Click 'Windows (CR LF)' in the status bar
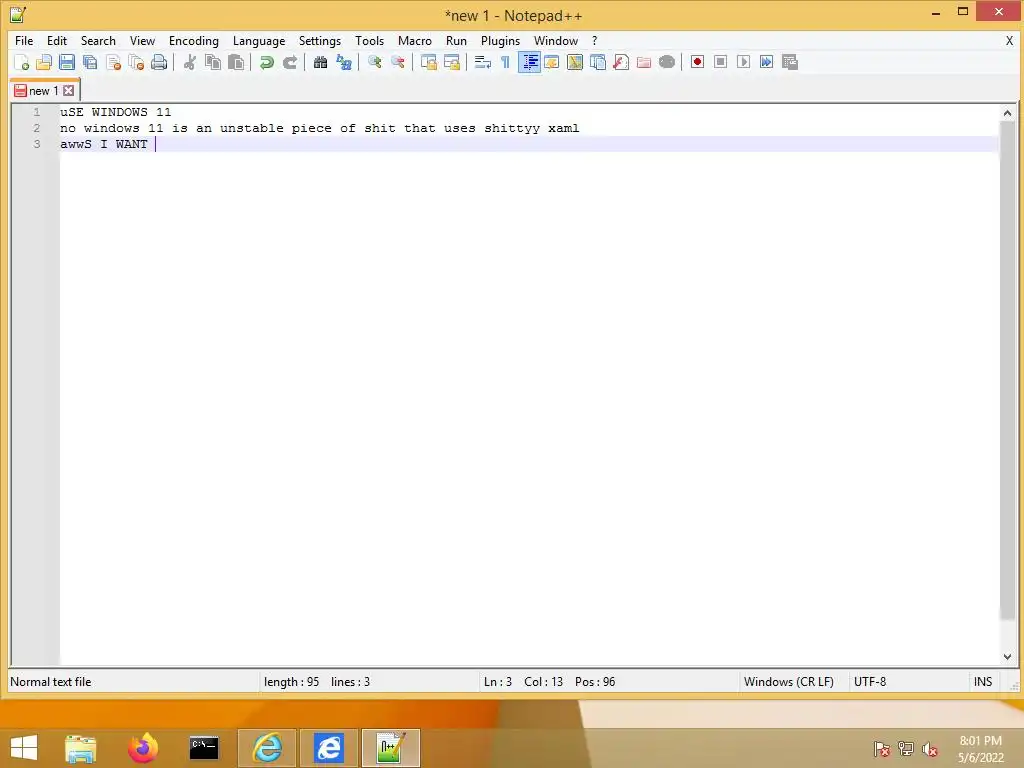 pos(789,682)
